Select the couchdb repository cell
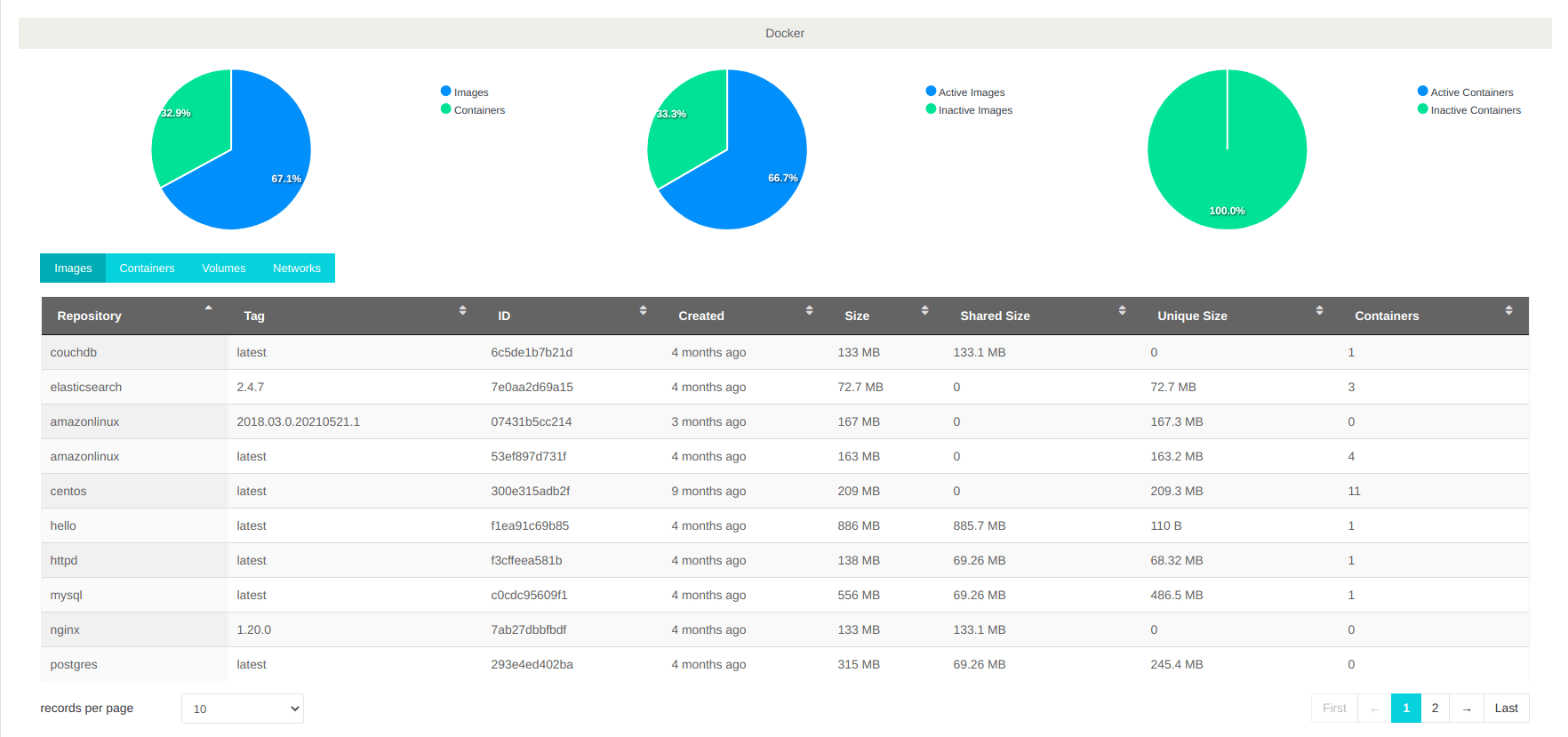The height and width of the screenshot is (737, 1568). pos(134,352)
